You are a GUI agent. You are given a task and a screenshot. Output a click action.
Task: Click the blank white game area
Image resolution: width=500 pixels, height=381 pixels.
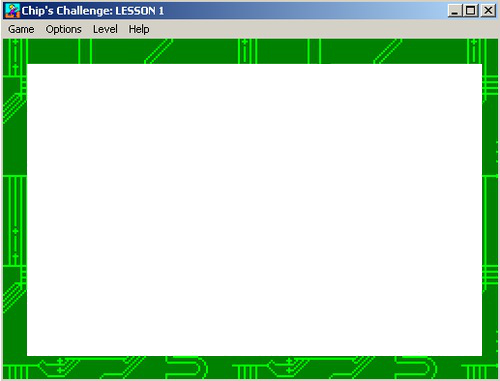point(254,210)
